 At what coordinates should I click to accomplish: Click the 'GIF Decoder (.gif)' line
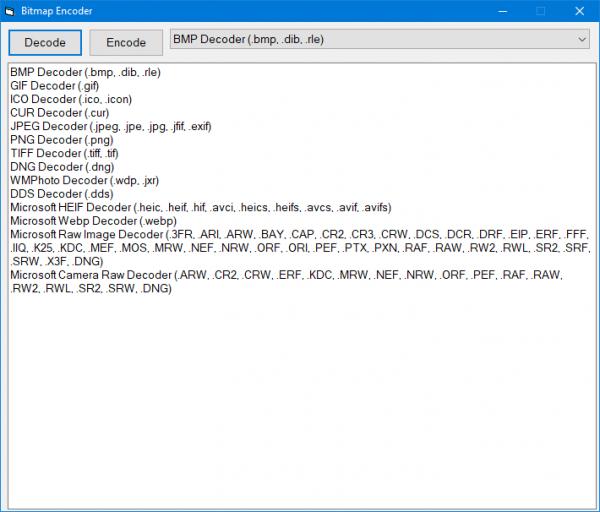[x=55, y=86]
